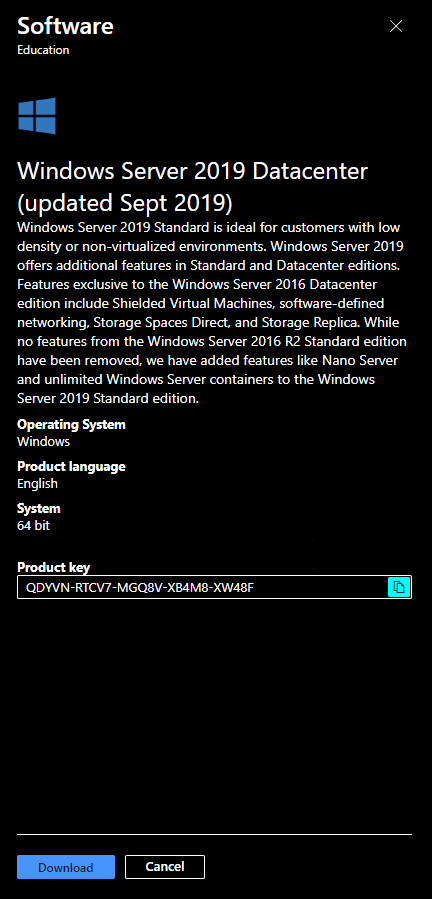
Task: Select the '64 bit' system value
Action: (33, 525)
